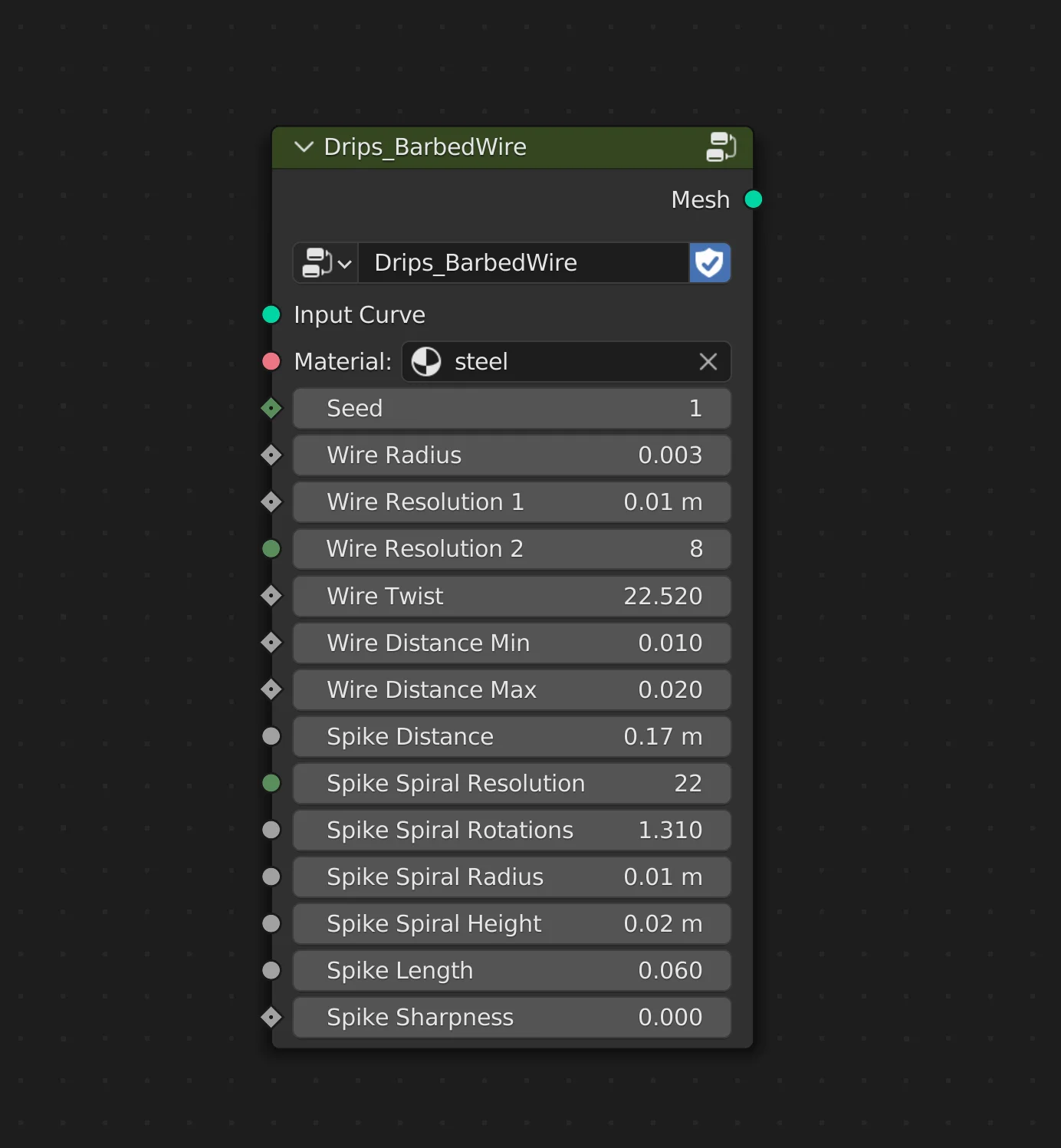The height and width of the screenshot is (1148, 1061).
Task: Click the material preview sphere beside steel
Action: pos(427,361)
